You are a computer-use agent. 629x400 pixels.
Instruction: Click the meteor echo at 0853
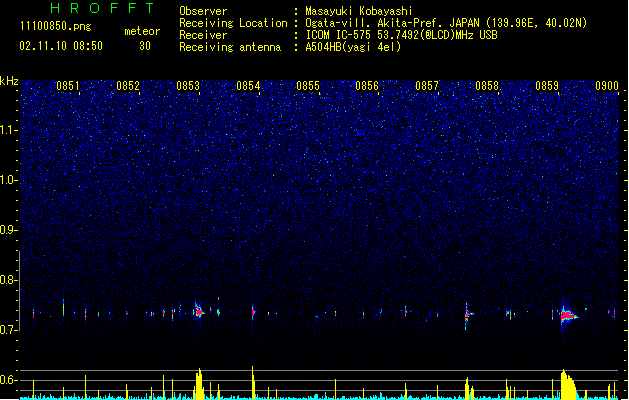coord(199,311)
